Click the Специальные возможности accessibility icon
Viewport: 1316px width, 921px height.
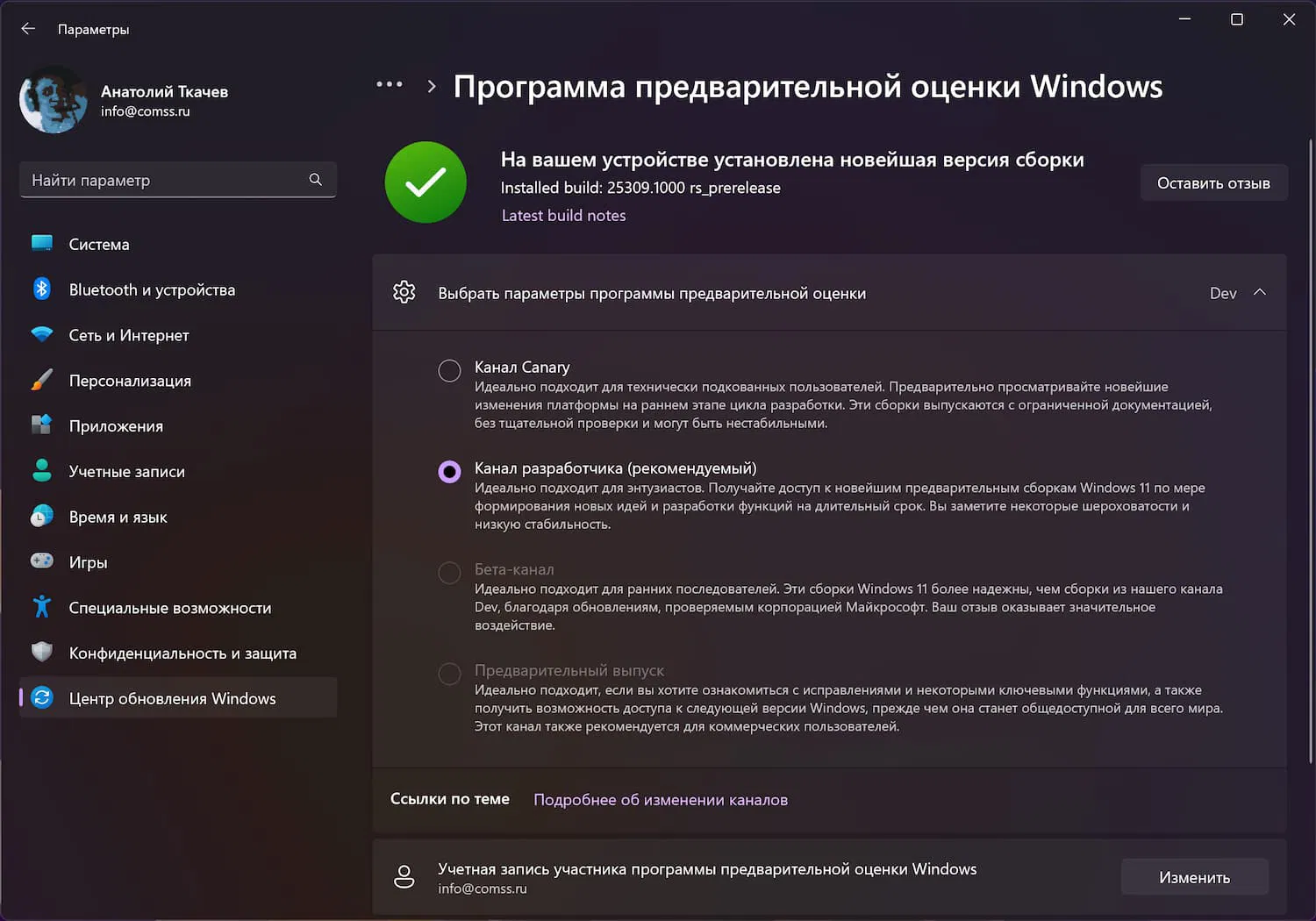click(x=42, y=607)
